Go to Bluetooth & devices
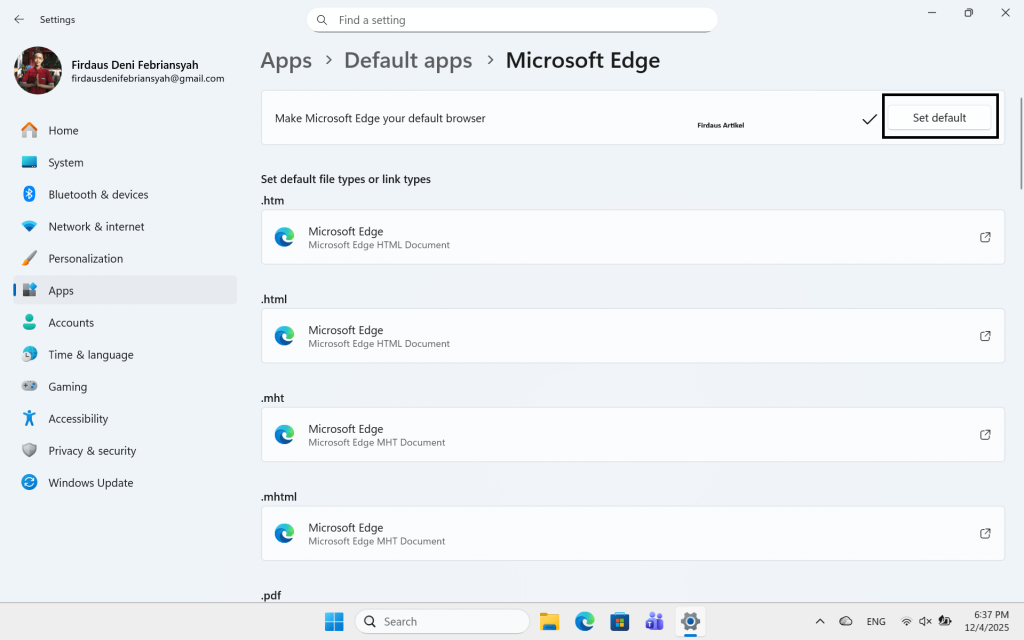 point(125,195)
